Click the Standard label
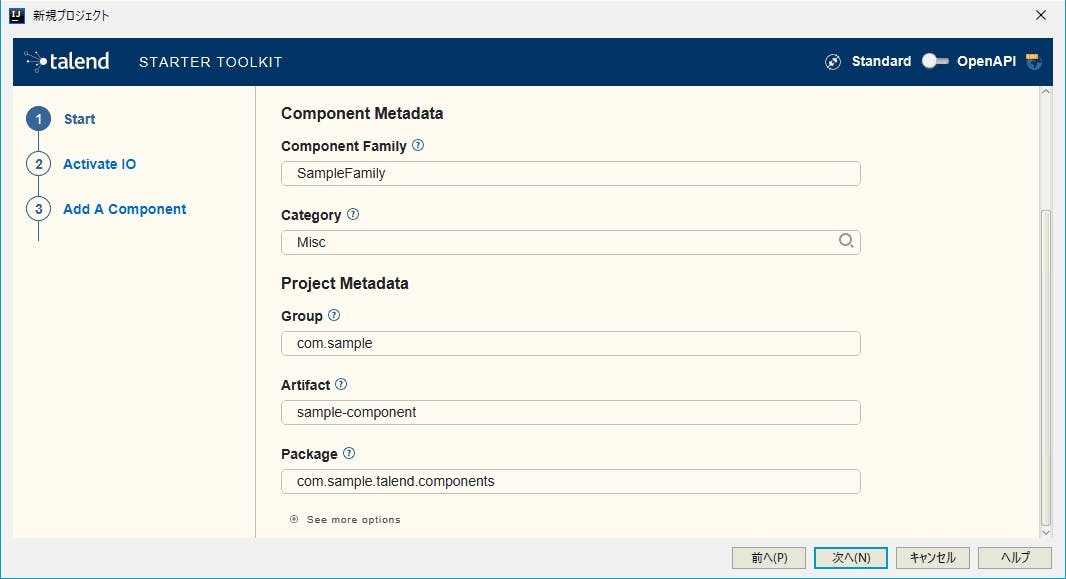 pyautogui.click(x=881, y=61)
